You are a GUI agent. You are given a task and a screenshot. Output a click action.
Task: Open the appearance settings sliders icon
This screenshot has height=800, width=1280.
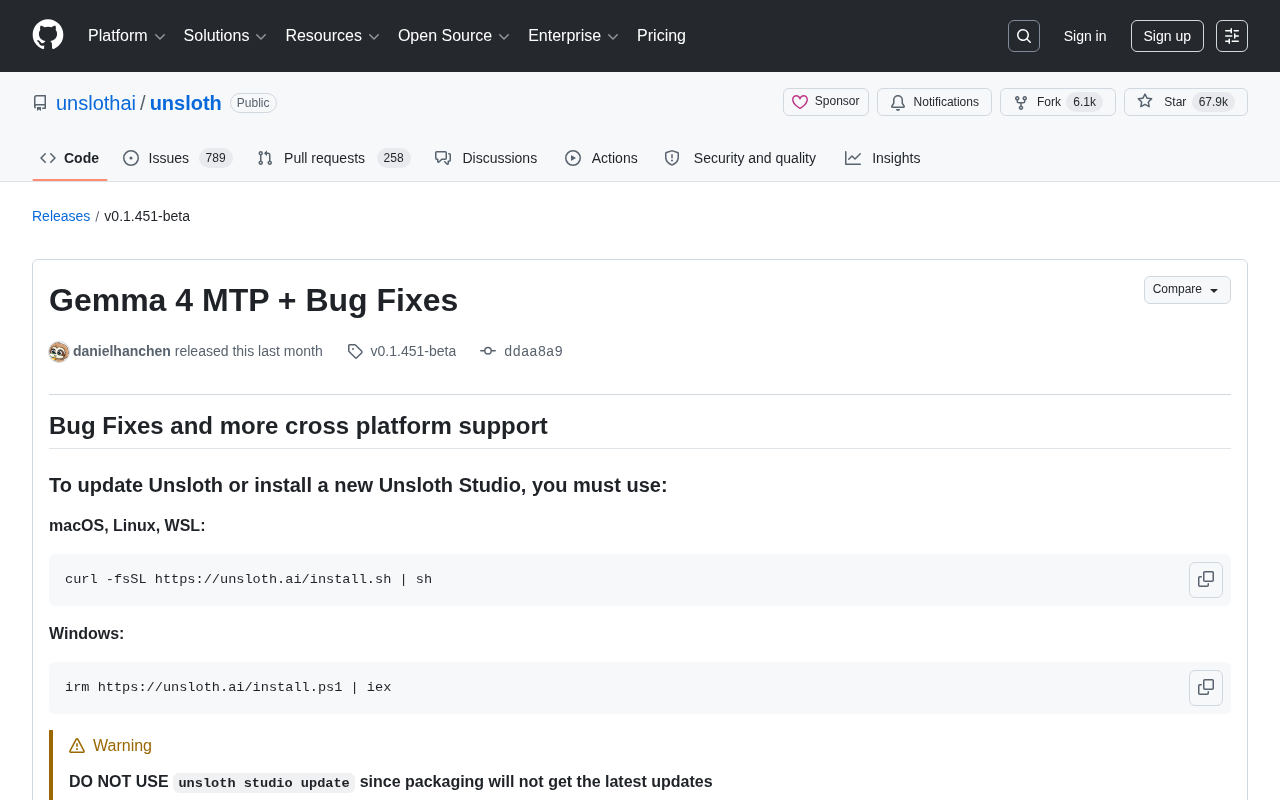point(1232,36)
